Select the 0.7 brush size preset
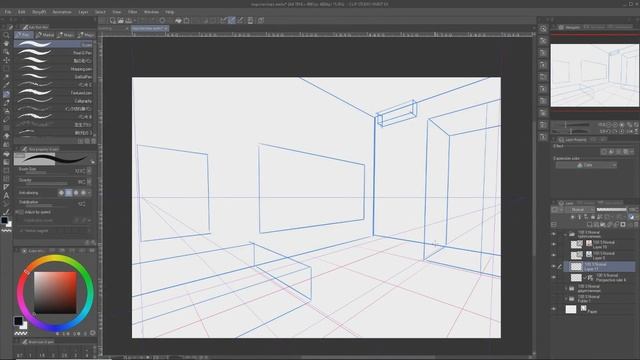Viewport: 640px width, 360px height. pyautogui.click(x=20, y=355)
